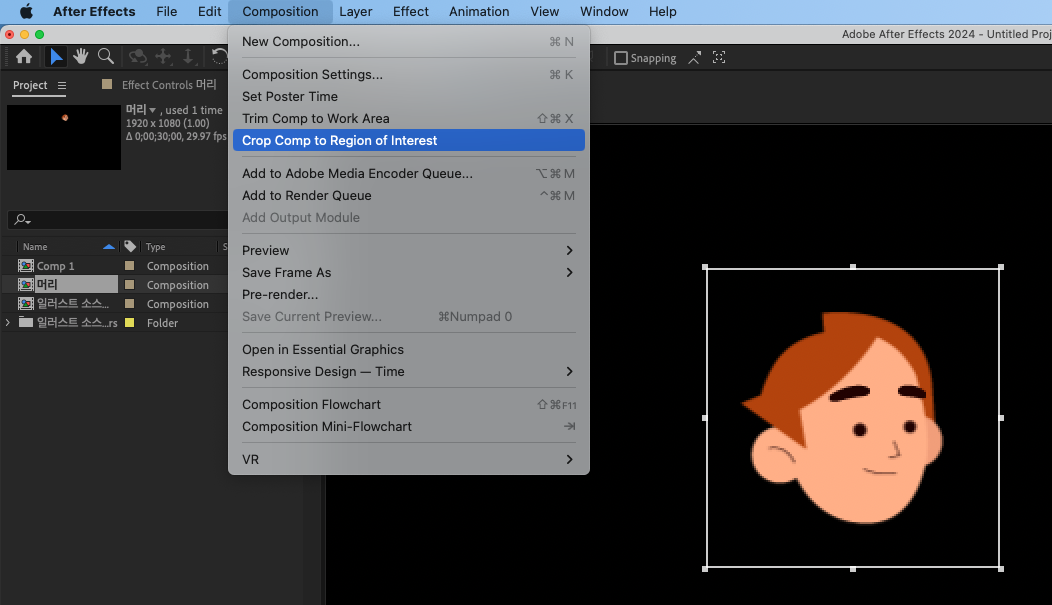Open the Layer menu
The height and width of the screenshot is (605, 1052).
pyautogui.click(x=356, y=11)
